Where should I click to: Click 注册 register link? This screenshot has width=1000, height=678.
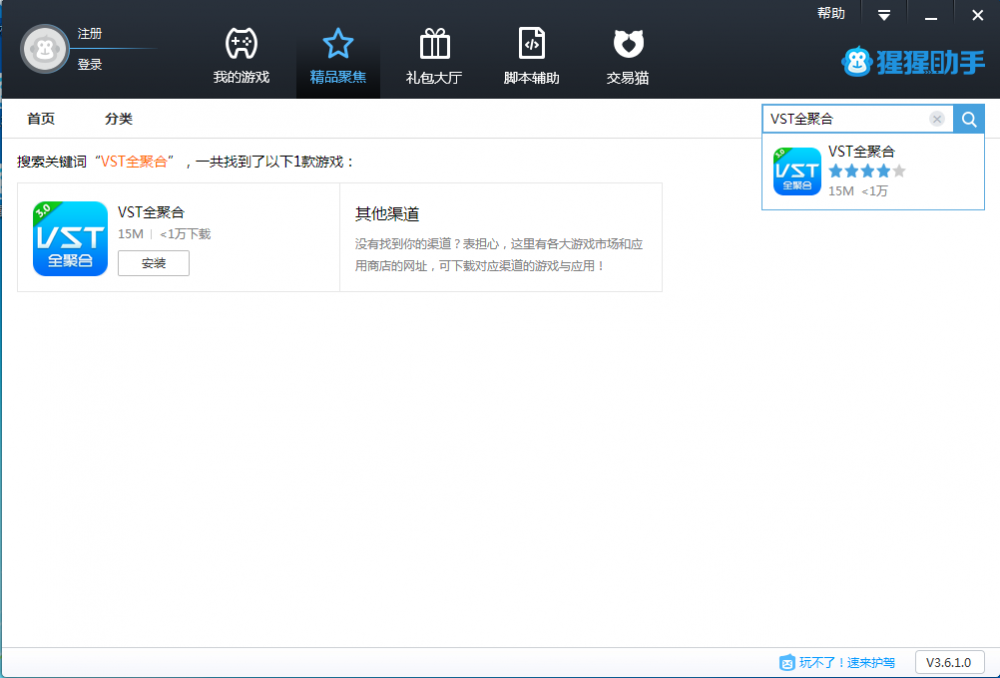point(90,34)
